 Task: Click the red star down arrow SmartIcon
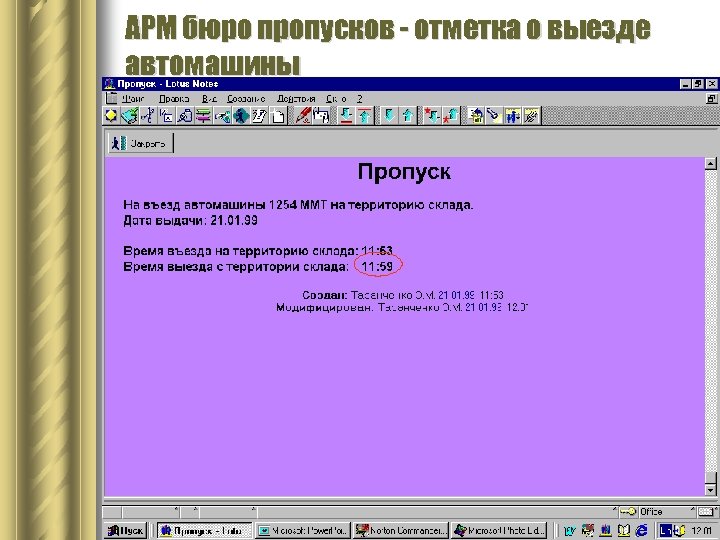[433, 116]
